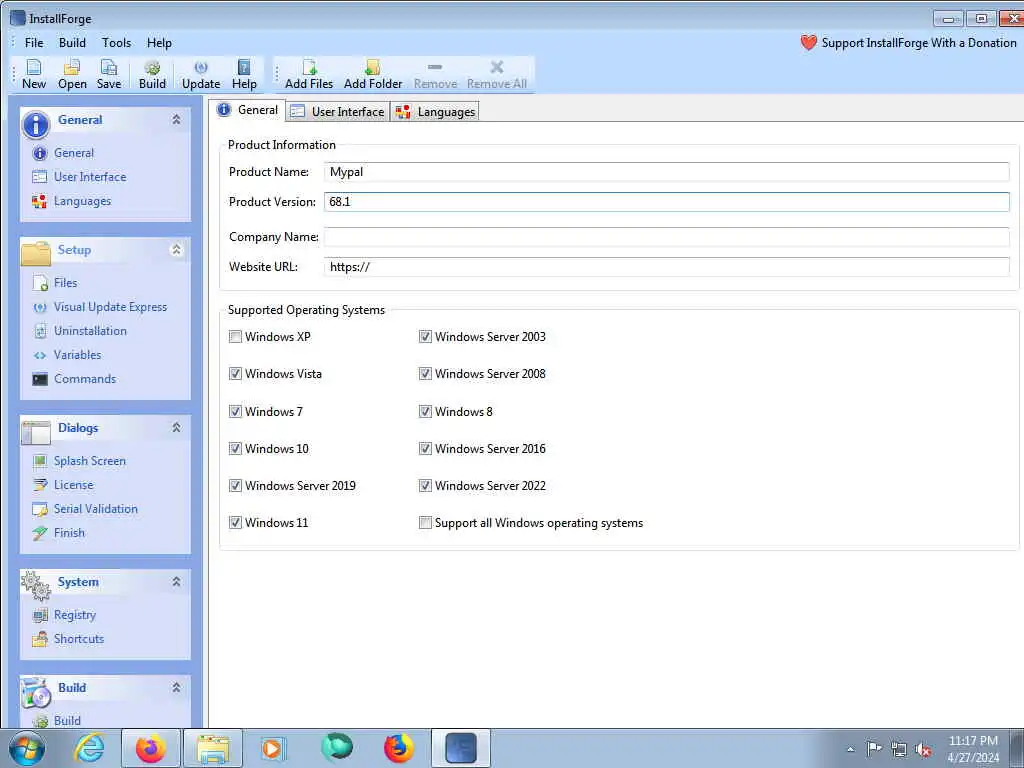Screen dimensions: 1024x768
Task: Click the Company Name input field
Action: pyautogui.click(x=667, y=237)
